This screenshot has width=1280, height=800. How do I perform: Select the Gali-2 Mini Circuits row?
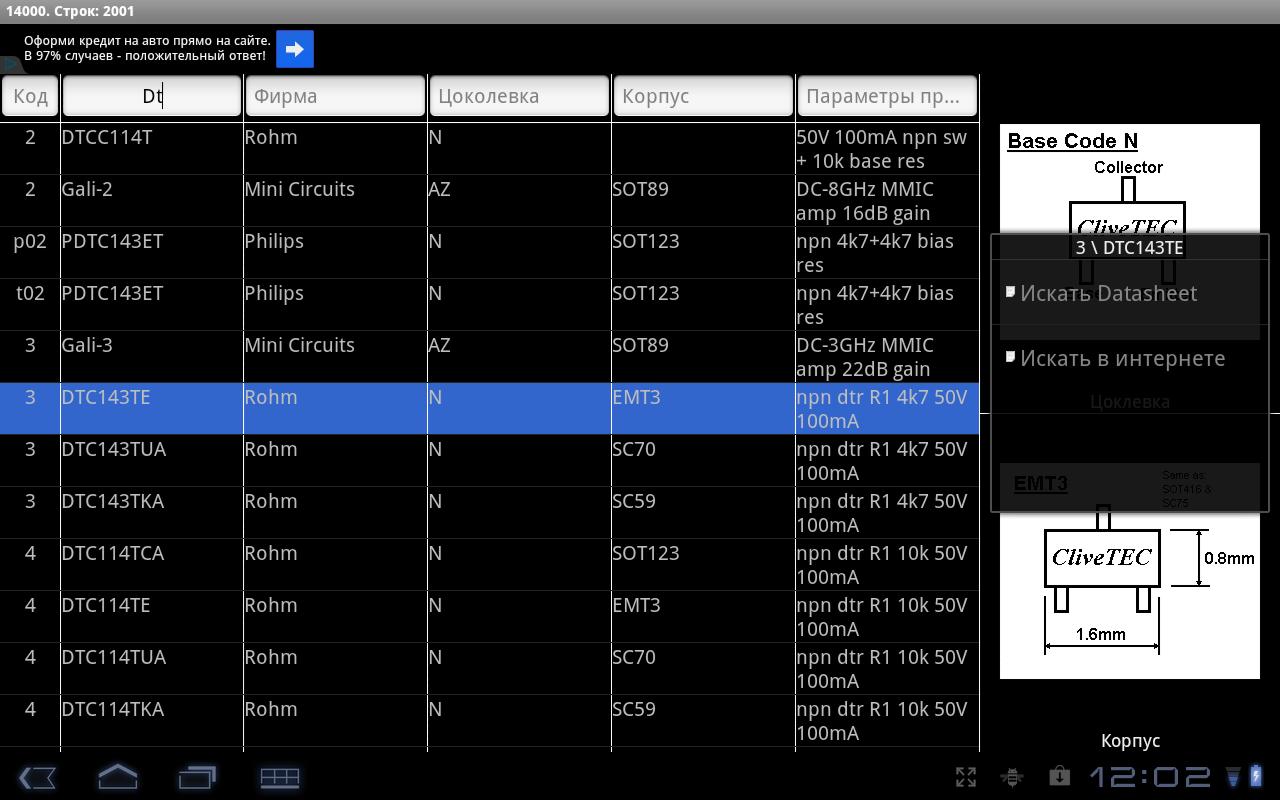coord(489,201)
